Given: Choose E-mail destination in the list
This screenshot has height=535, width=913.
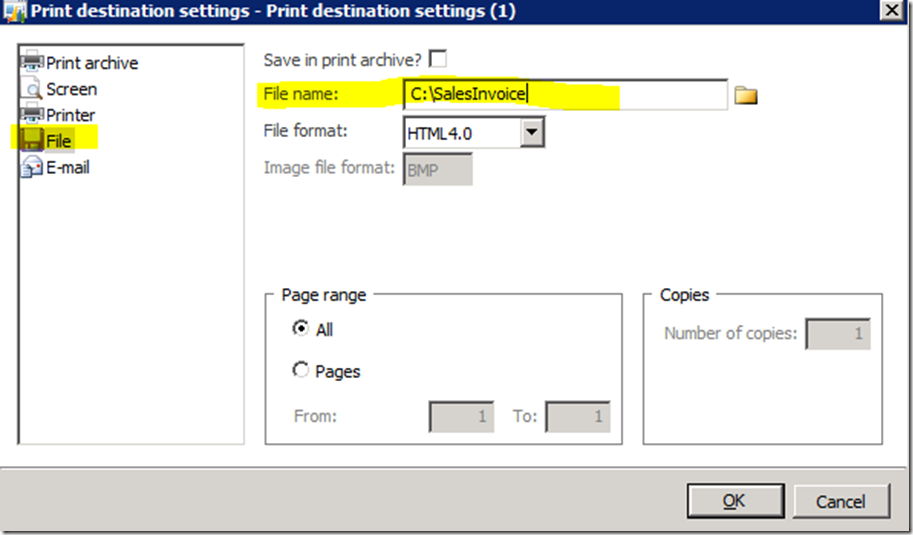Looking at the screenshot, I should pos(68,167).
